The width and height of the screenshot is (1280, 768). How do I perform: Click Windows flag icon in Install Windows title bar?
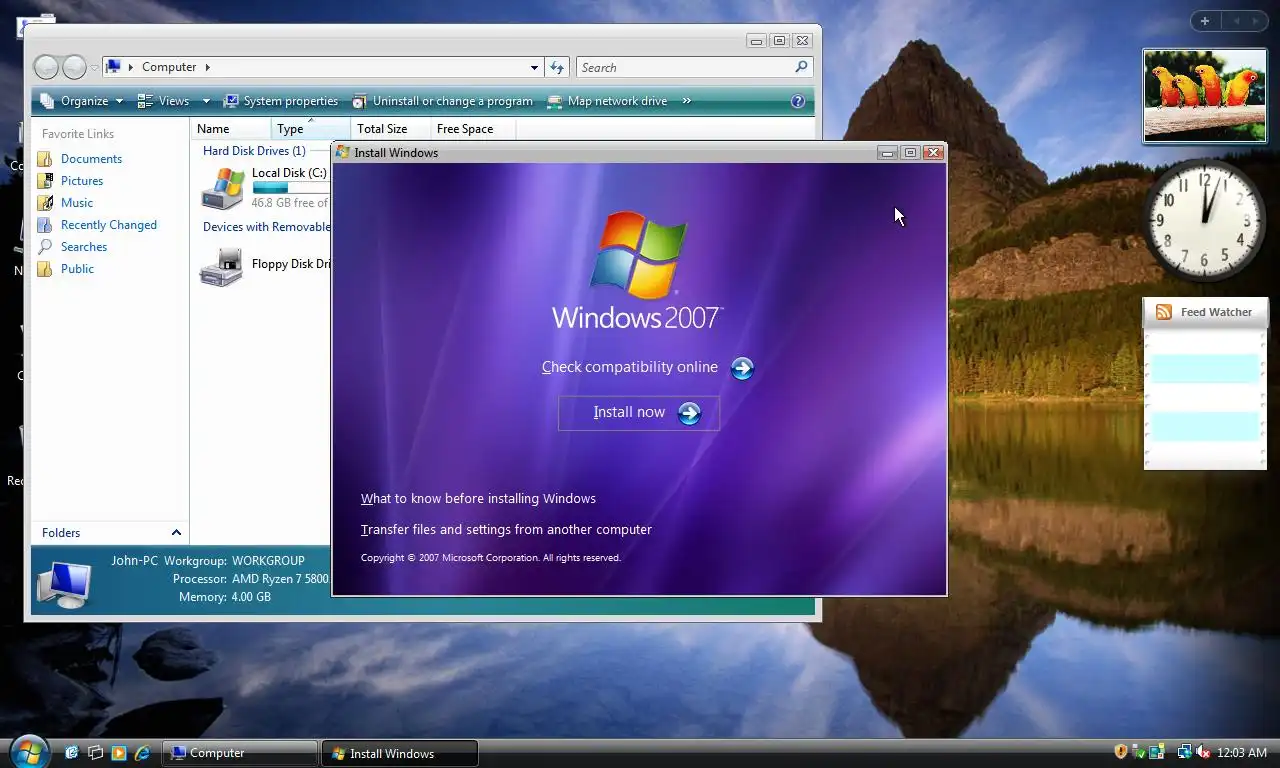(343, 152)
